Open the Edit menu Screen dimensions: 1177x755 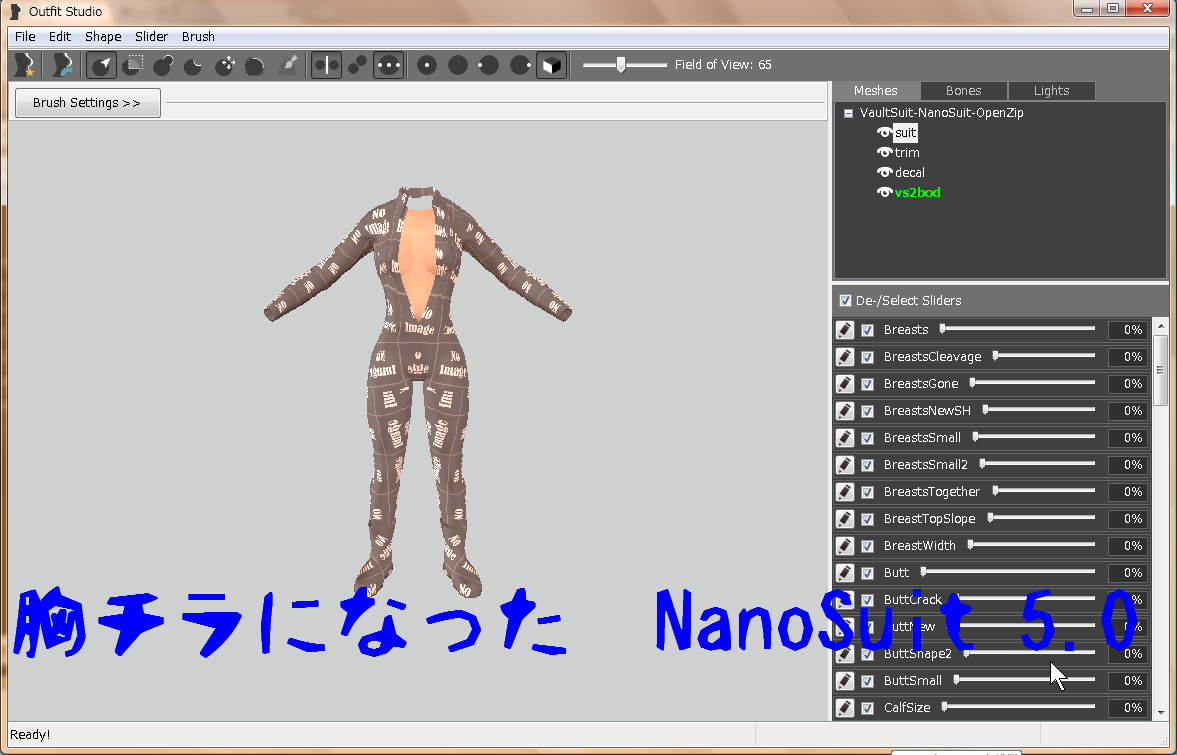[60, 37]
